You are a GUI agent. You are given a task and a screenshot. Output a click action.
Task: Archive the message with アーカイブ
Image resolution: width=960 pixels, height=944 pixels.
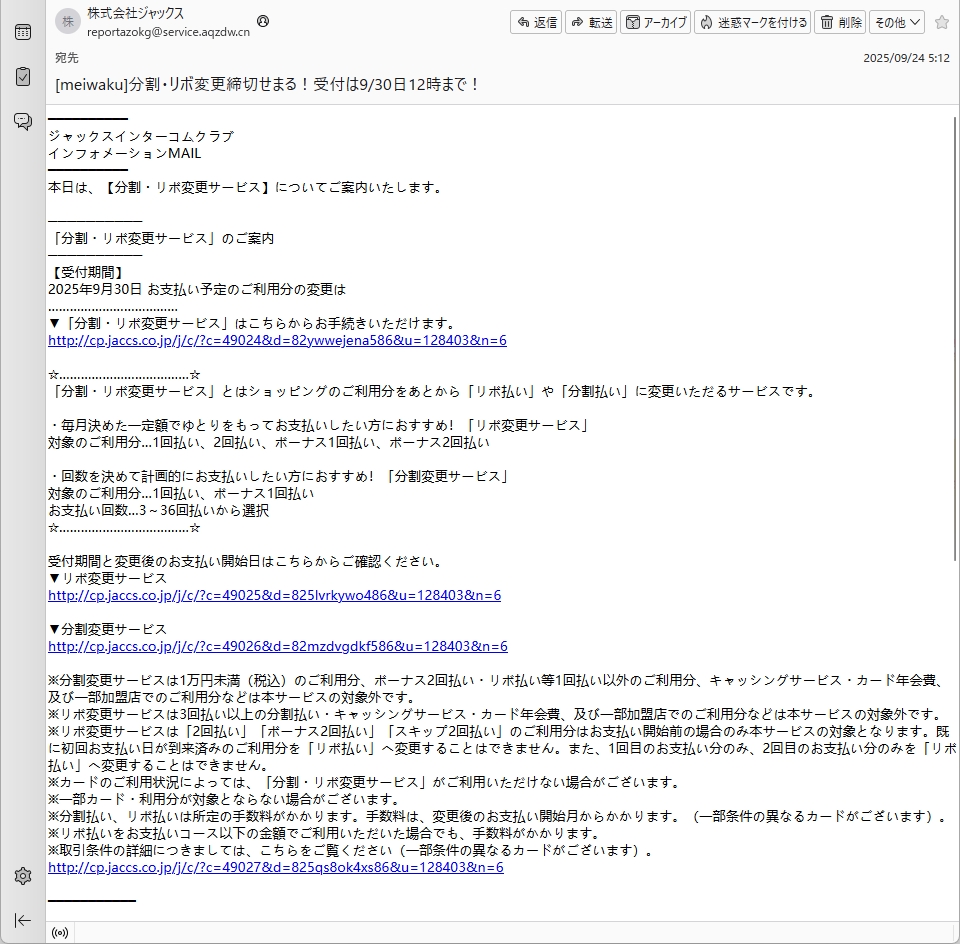[655, 22]
